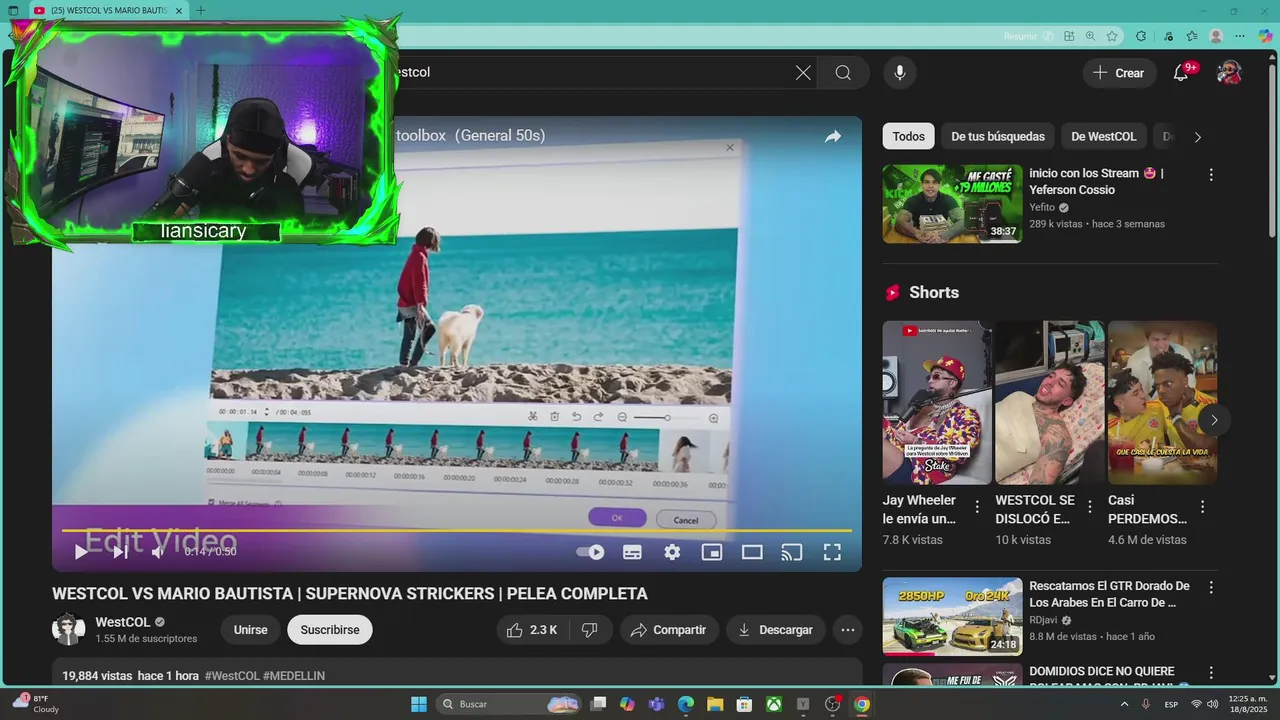Image resolution: width=1280 pixels, height=720 pixels.
Task: Click browser Resumir button
Action: click(x=1029, y=36)
